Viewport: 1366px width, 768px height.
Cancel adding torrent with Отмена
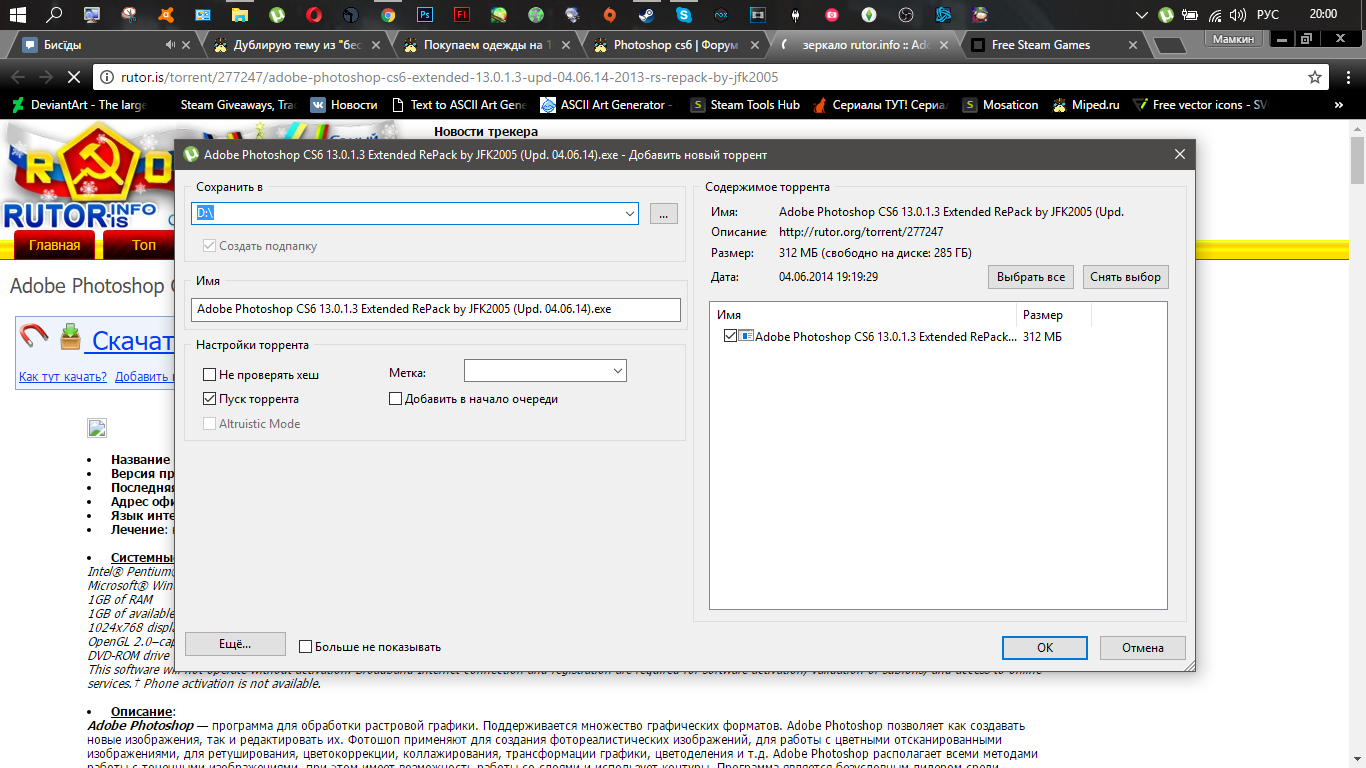pos(1143,648)
